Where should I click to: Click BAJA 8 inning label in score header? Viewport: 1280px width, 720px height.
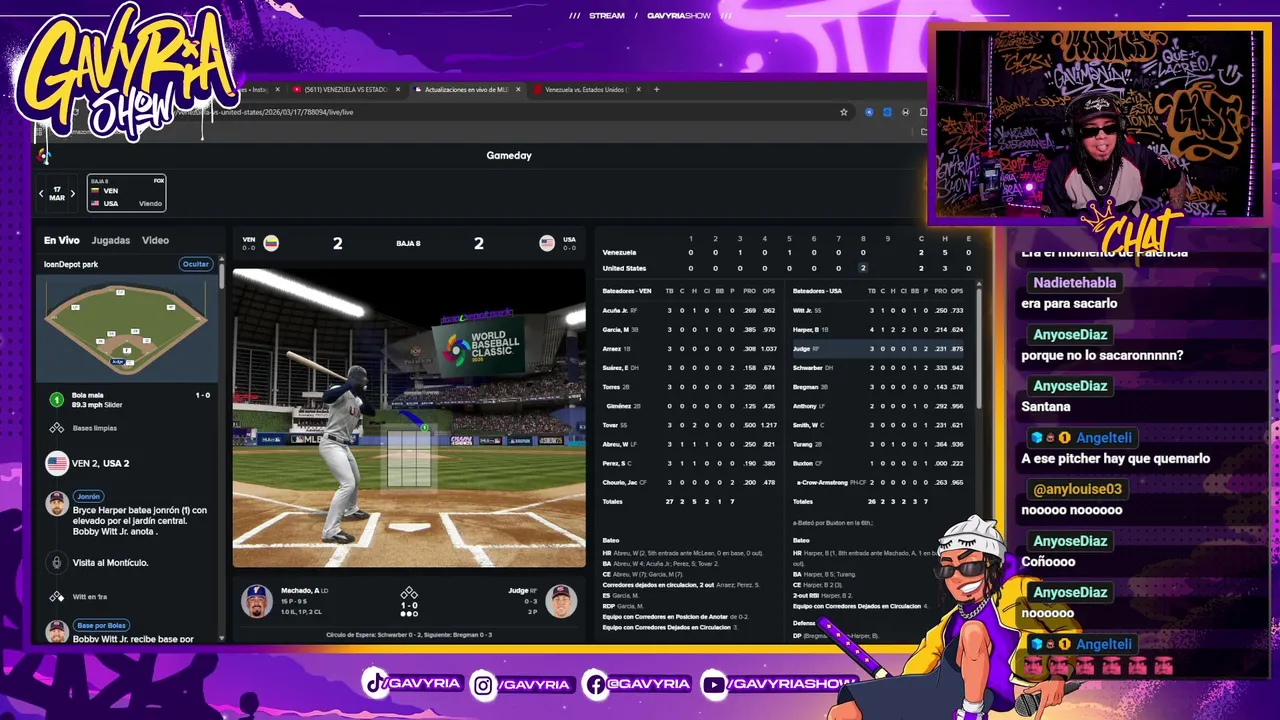408,243
